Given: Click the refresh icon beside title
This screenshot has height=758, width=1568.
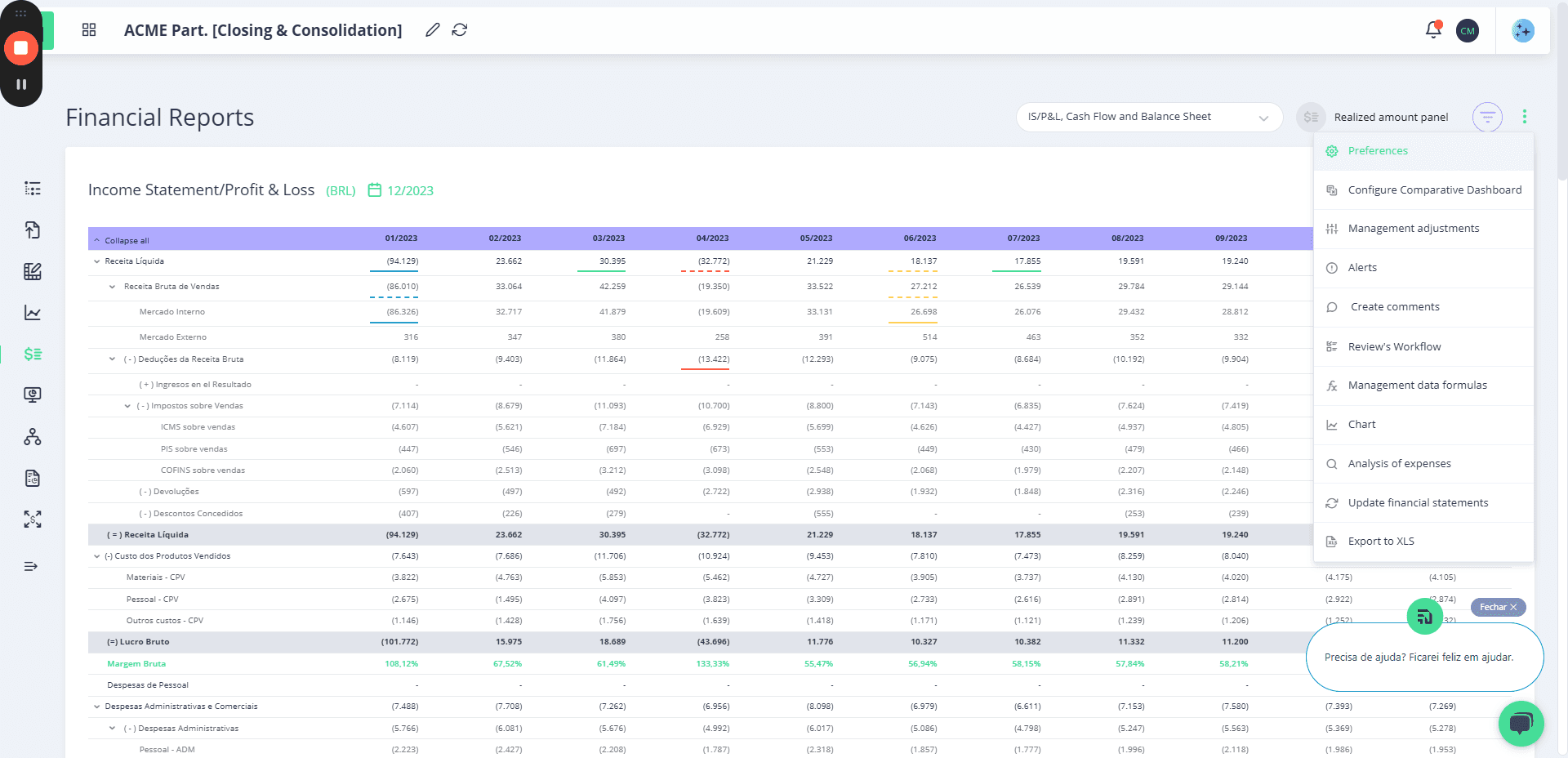Looking at the screenshot, I should pos(460,30).
